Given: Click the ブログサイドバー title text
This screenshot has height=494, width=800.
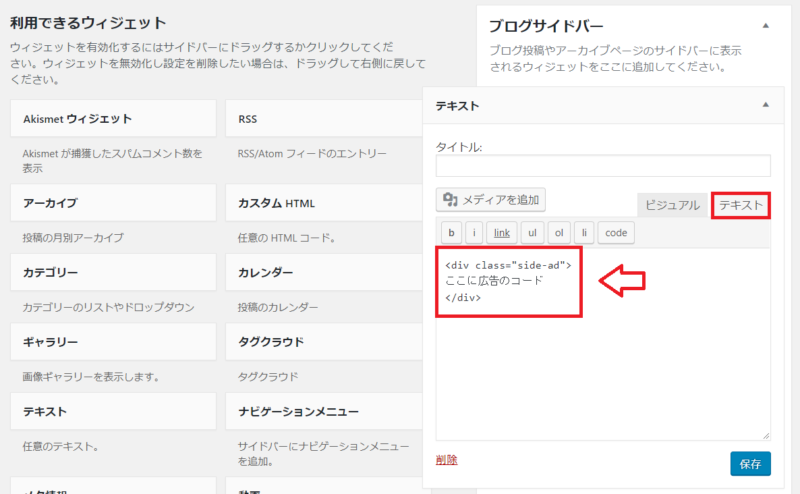Looking at the screenshot, I should 546,26.
